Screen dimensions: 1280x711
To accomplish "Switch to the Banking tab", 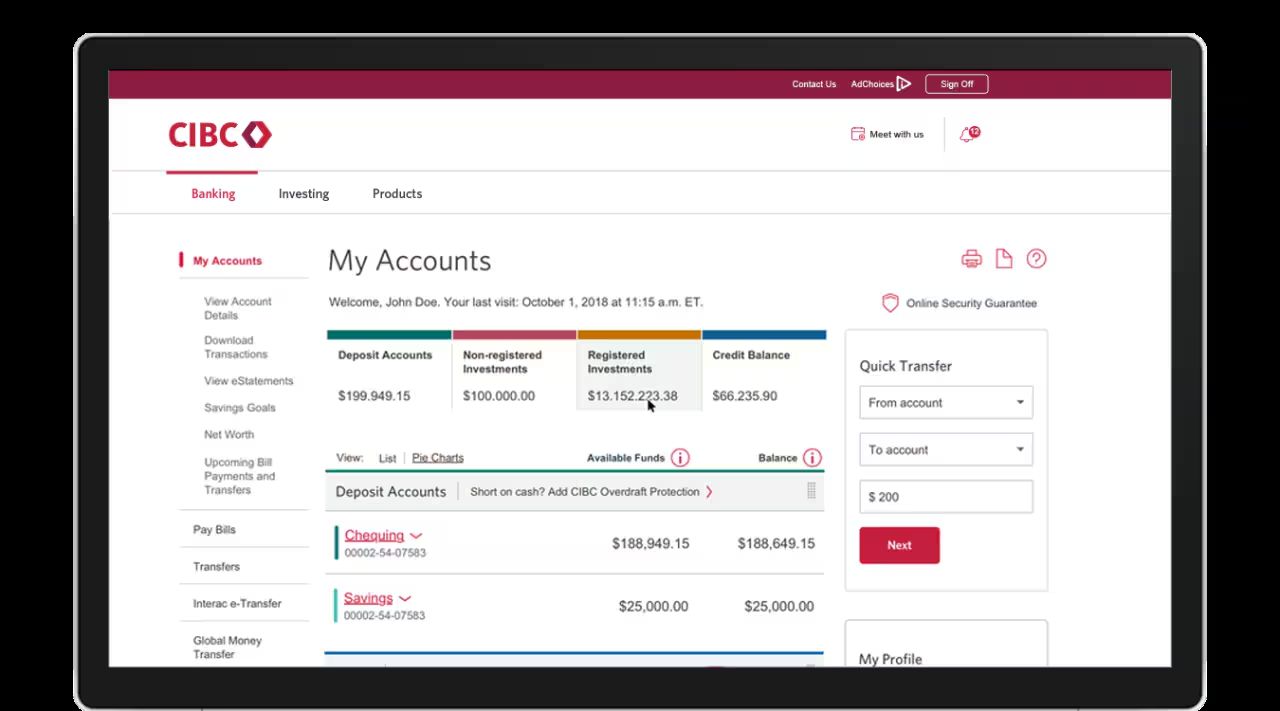I will click(213, 194).
